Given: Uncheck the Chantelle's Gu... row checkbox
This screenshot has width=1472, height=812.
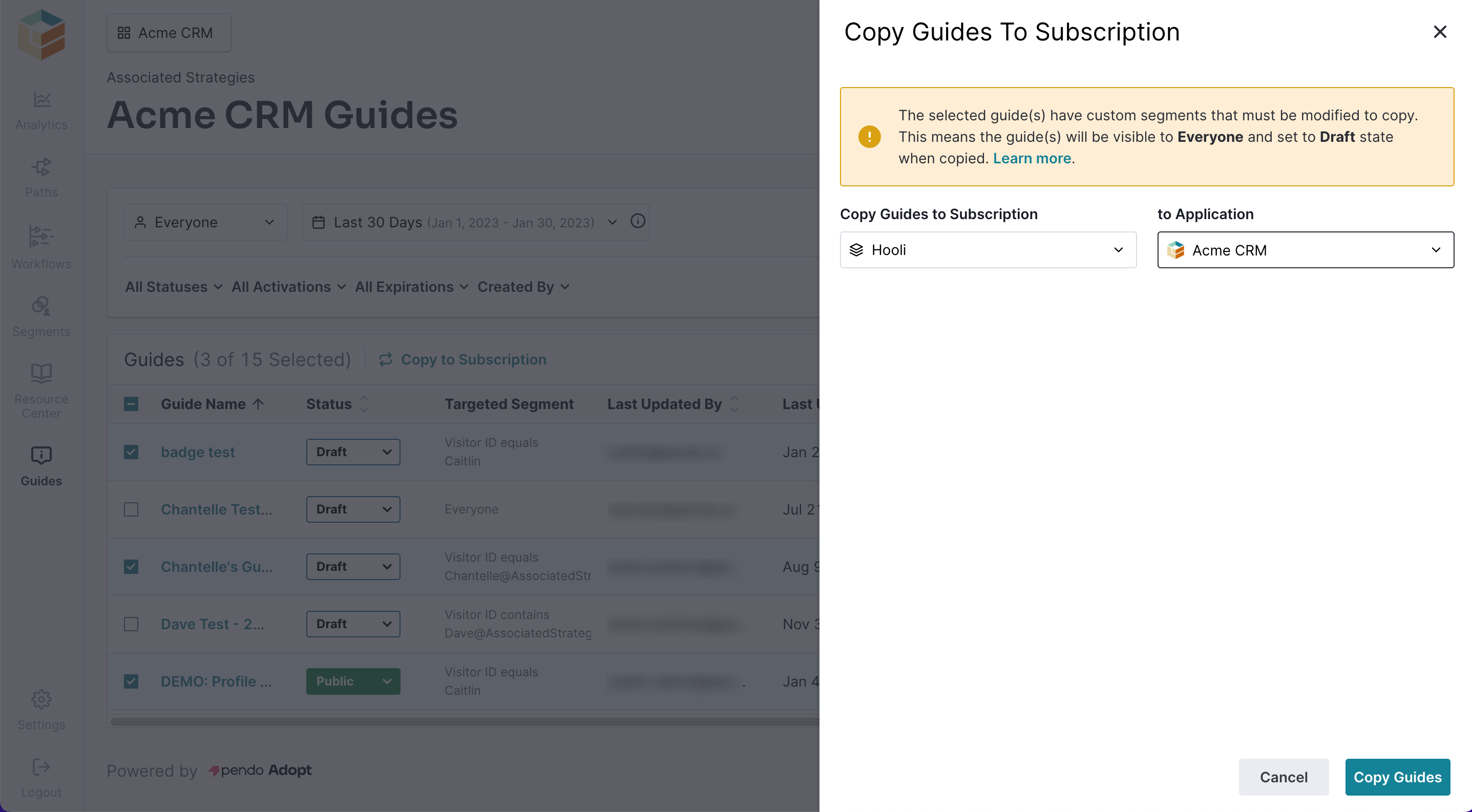Looking at the screenshot, I should [131, 566].
